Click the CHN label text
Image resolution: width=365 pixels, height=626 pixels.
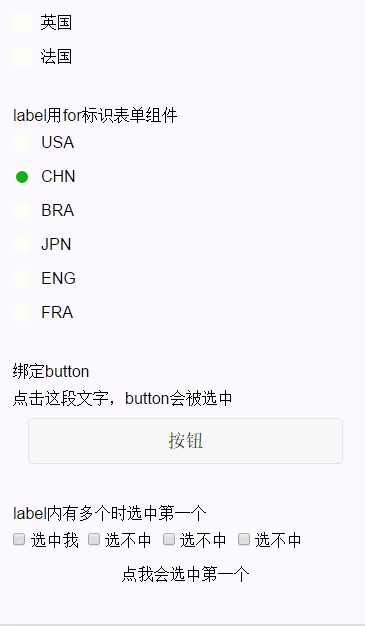coord(58,176)
